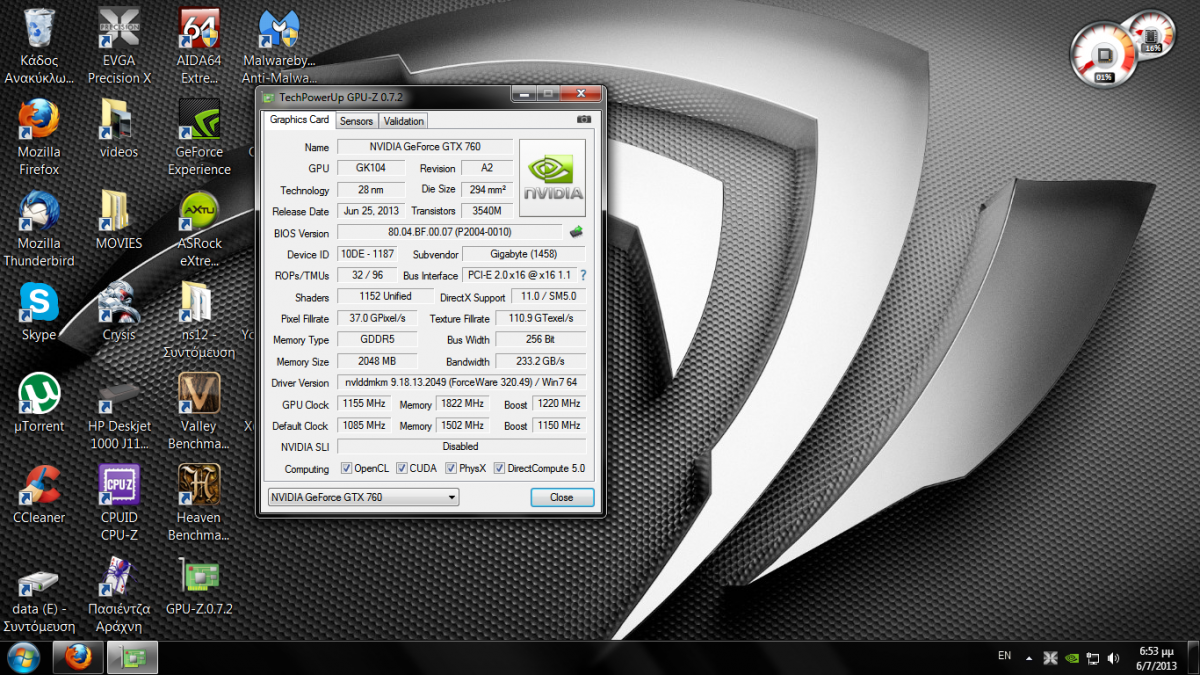Screen dimensions: 1200x675
Task: Select the MOVIES folder desktop icon
Action: click(x=119, y=220)
